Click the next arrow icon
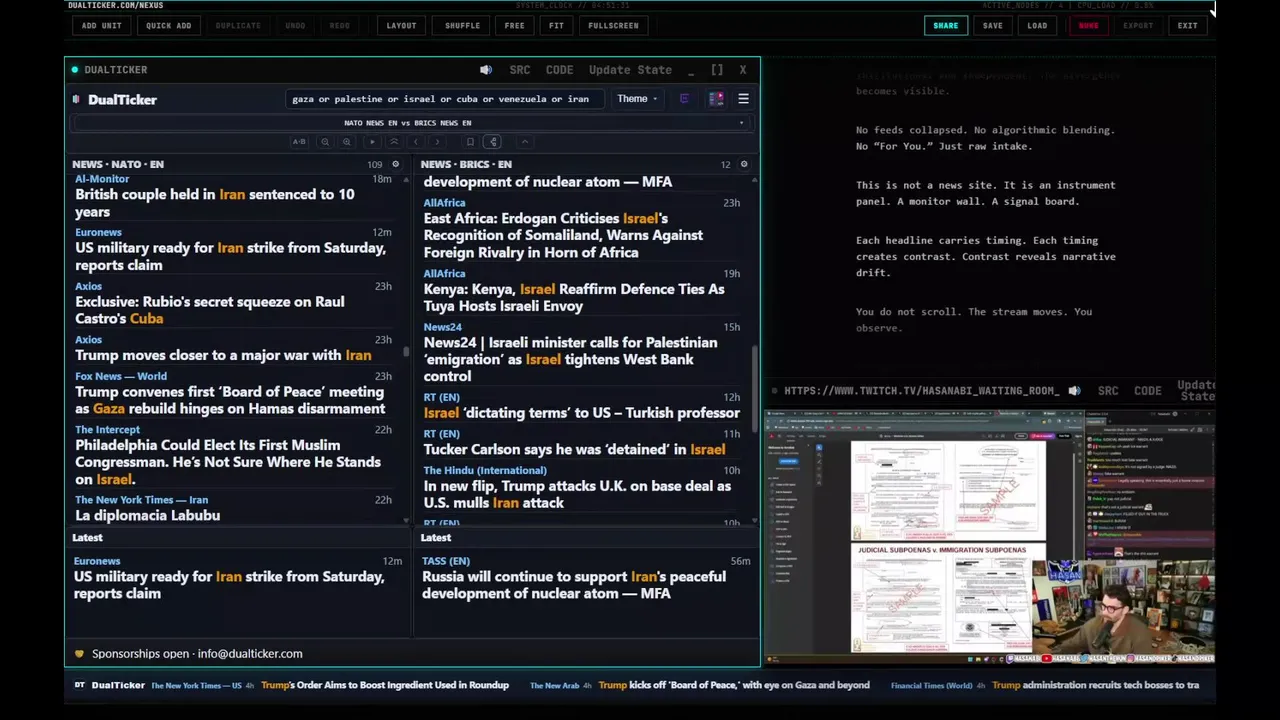 [x=436, y=142]
